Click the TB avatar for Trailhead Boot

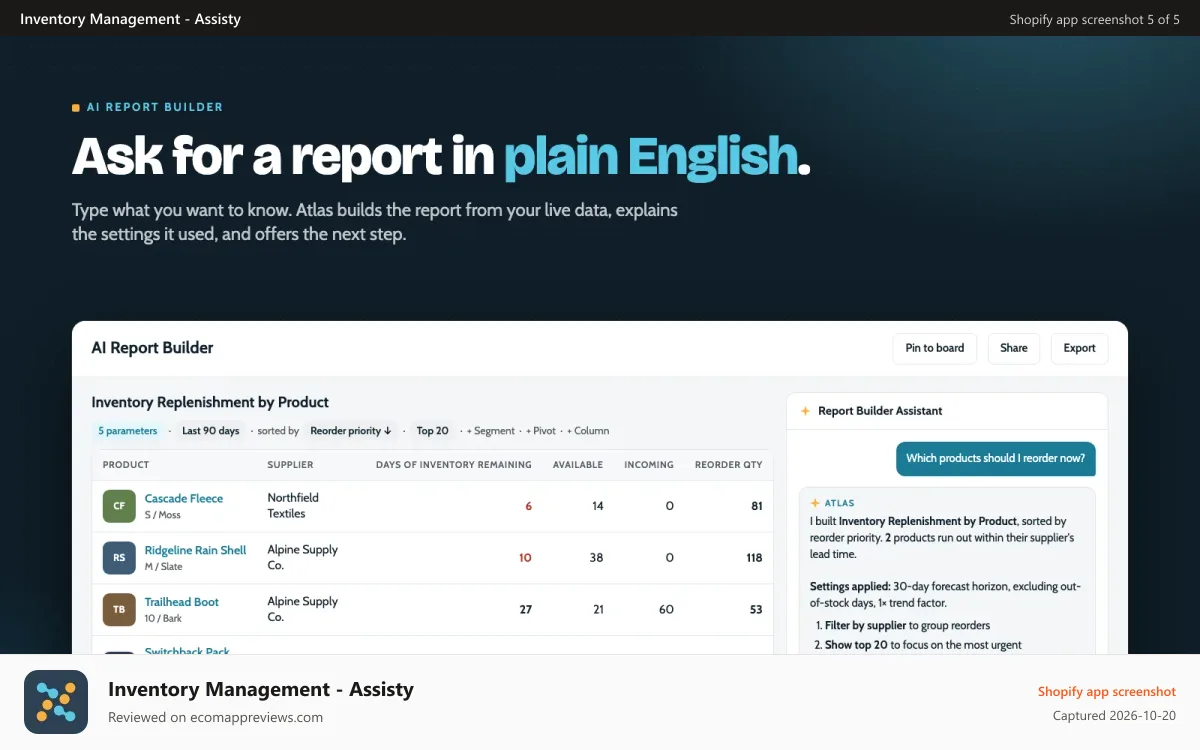click(119, 610)
